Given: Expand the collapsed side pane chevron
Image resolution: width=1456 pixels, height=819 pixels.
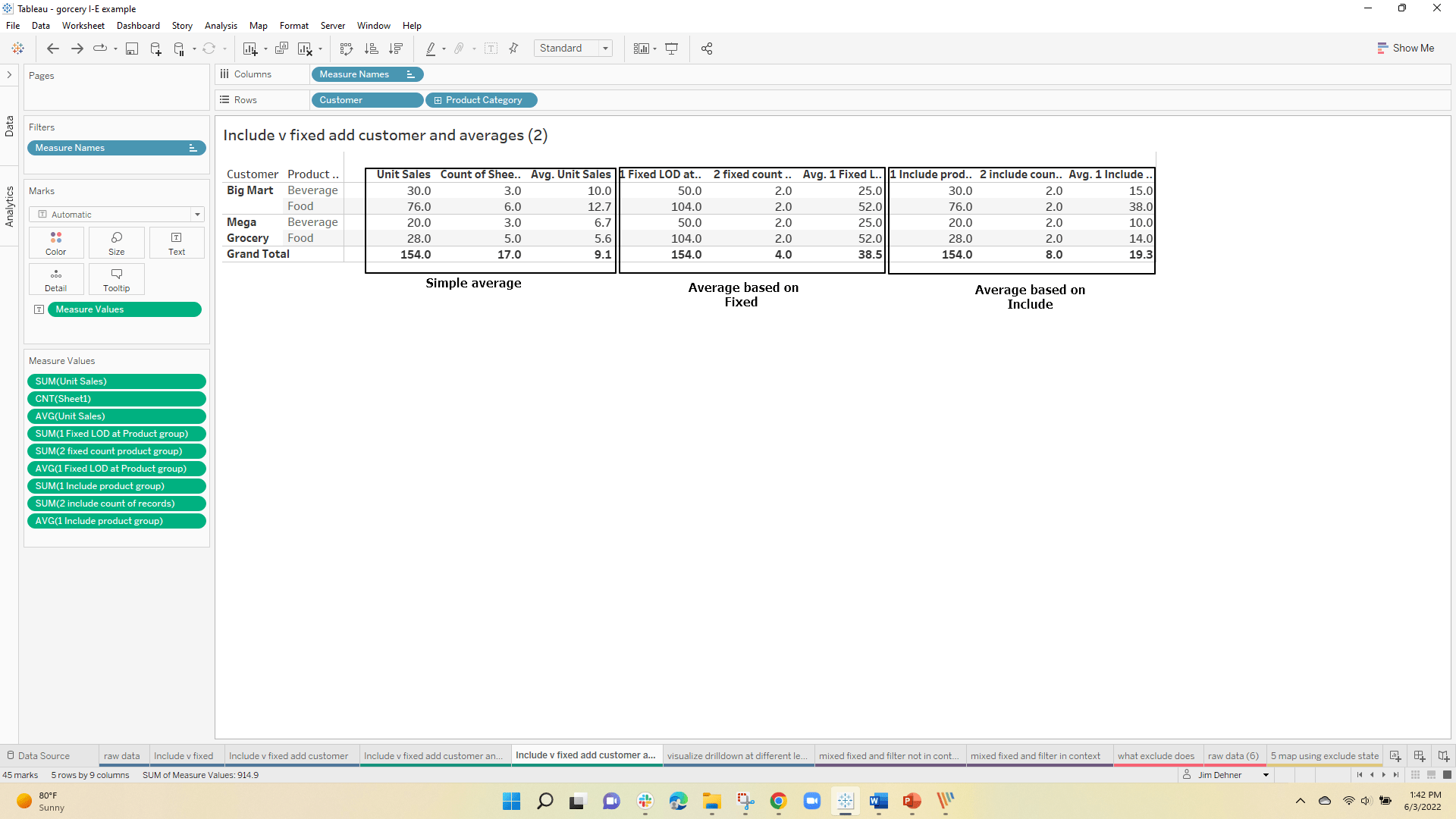Looking at the screenshot, I should (x=9, y=74).
